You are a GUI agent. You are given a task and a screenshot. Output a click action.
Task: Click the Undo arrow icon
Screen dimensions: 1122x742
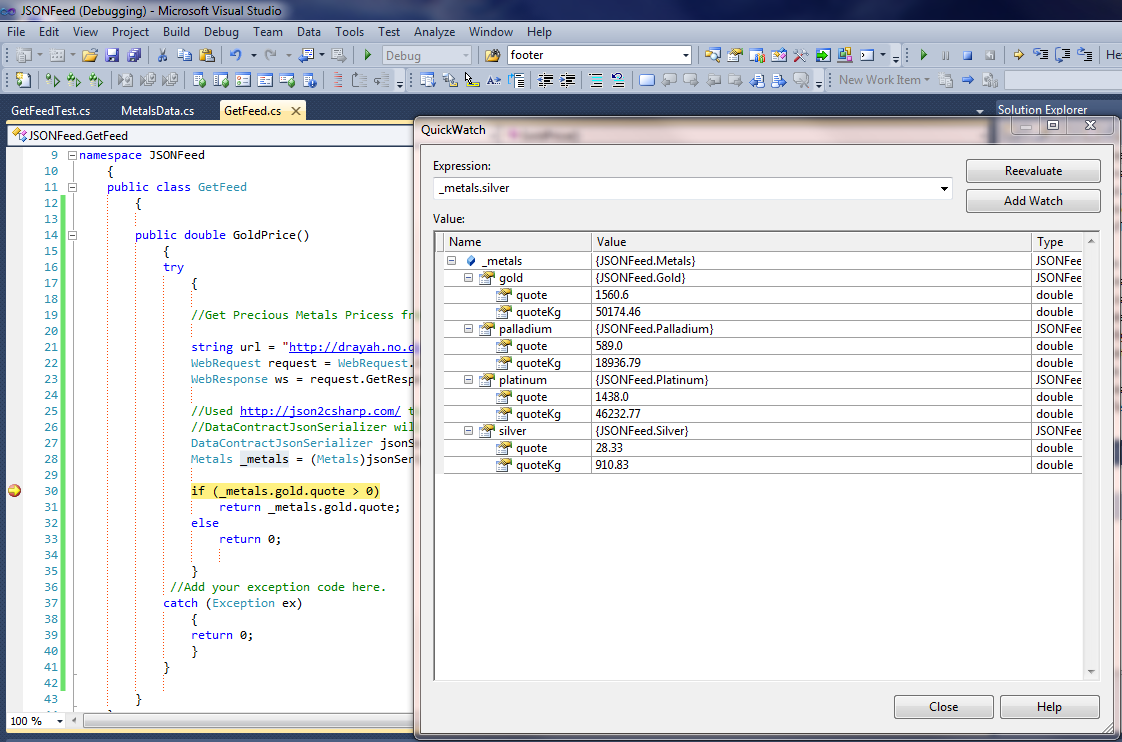click(x=235, y=55)
